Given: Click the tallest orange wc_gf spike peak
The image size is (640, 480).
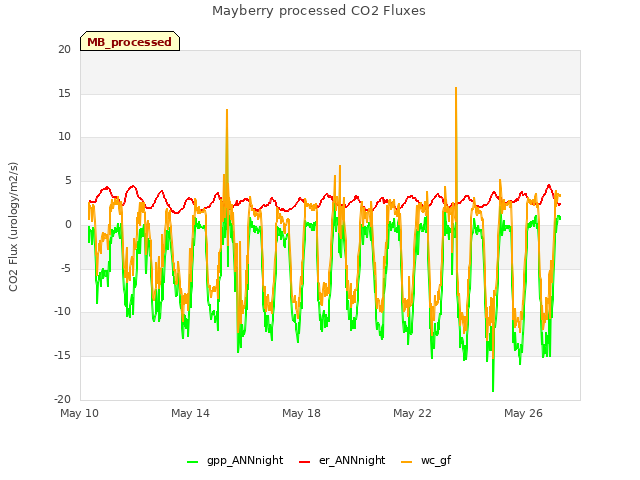Looking at the screenshot, I should click(456, 88).
